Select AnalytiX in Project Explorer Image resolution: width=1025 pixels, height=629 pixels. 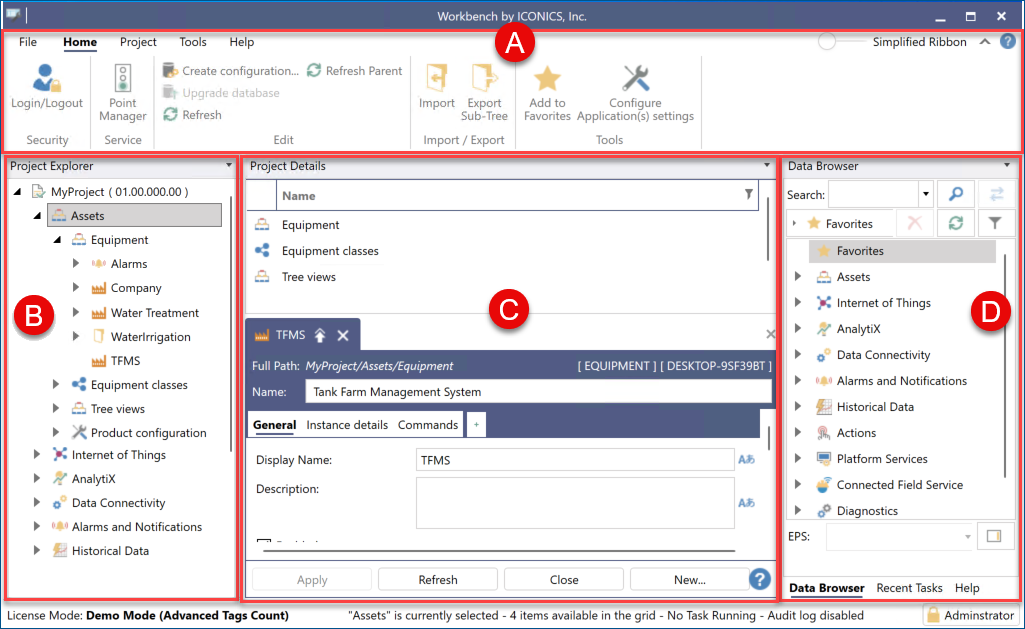(x=93, y=479)
